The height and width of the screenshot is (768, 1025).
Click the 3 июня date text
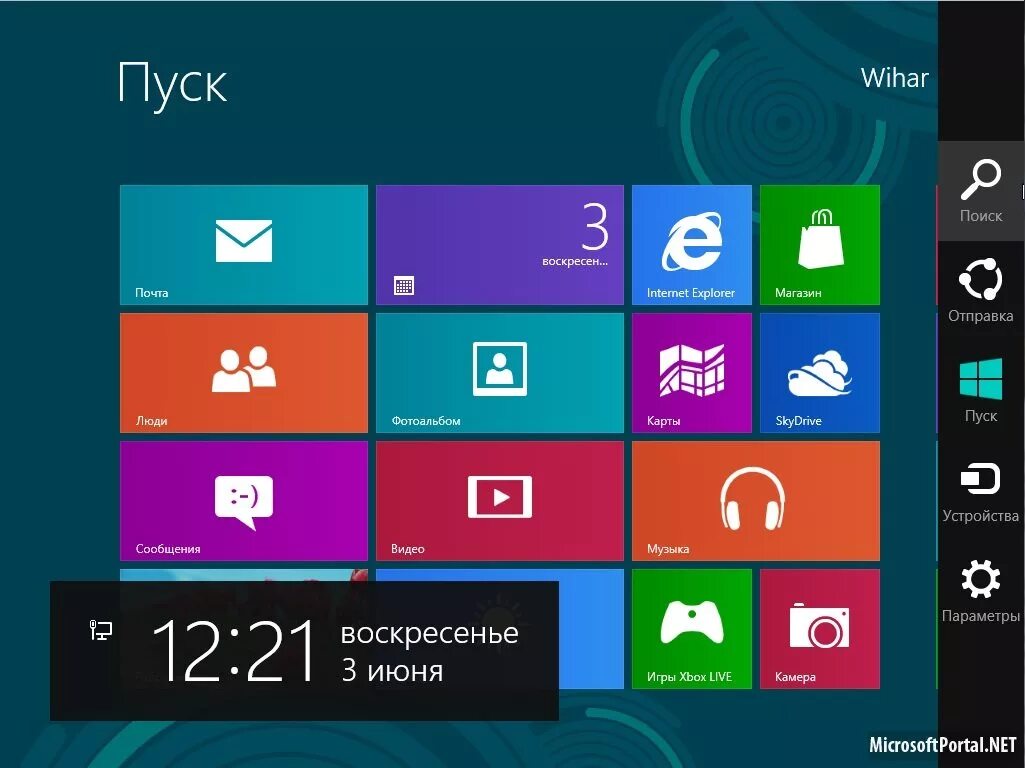[392, 671]
